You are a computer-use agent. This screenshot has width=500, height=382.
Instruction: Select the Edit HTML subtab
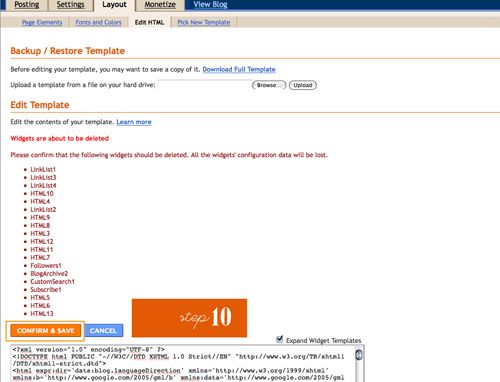(x=149, y=22)
